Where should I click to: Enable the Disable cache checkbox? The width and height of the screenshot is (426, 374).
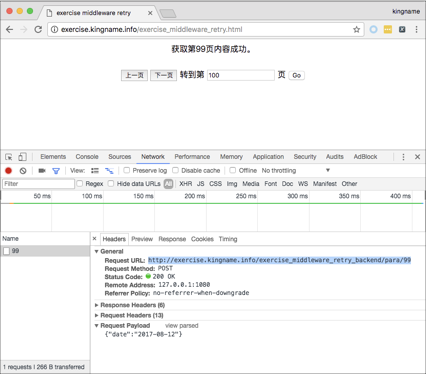(175, 170)
